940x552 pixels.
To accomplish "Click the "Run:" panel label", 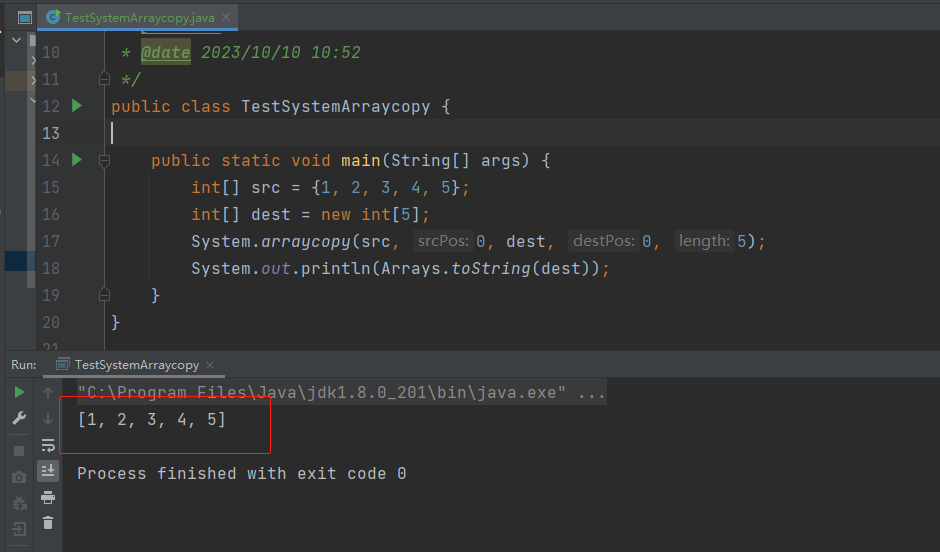I will tap(23, 365).
